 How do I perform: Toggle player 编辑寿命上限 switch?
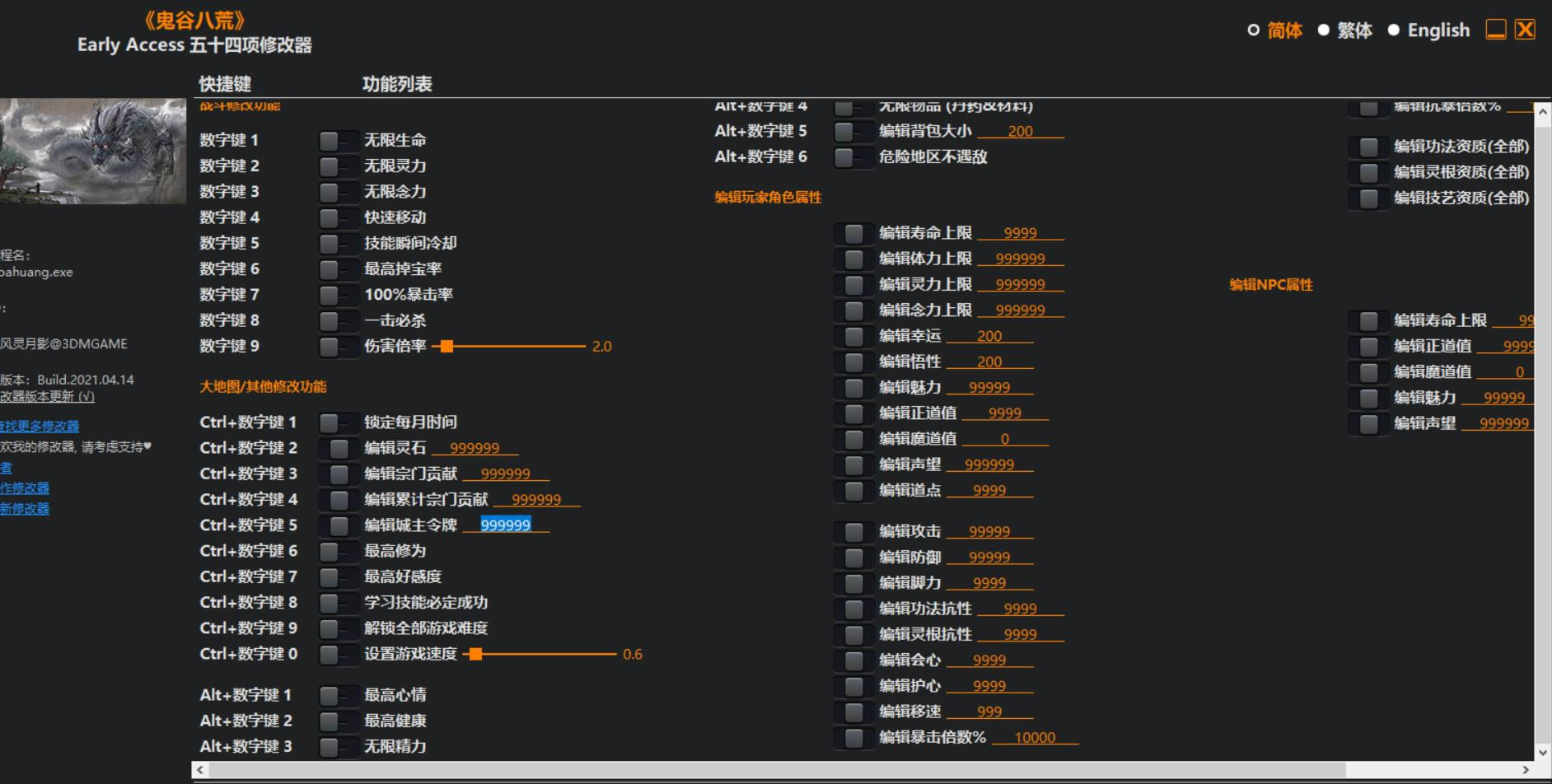pos(853,234)
